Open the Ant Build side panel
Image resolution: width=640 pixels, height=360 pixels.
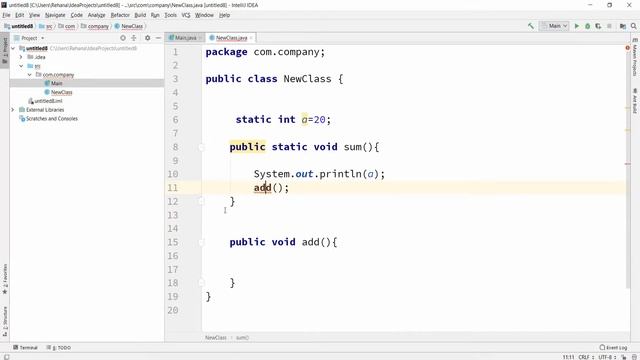pyautogui.click(x=635, y=101)
